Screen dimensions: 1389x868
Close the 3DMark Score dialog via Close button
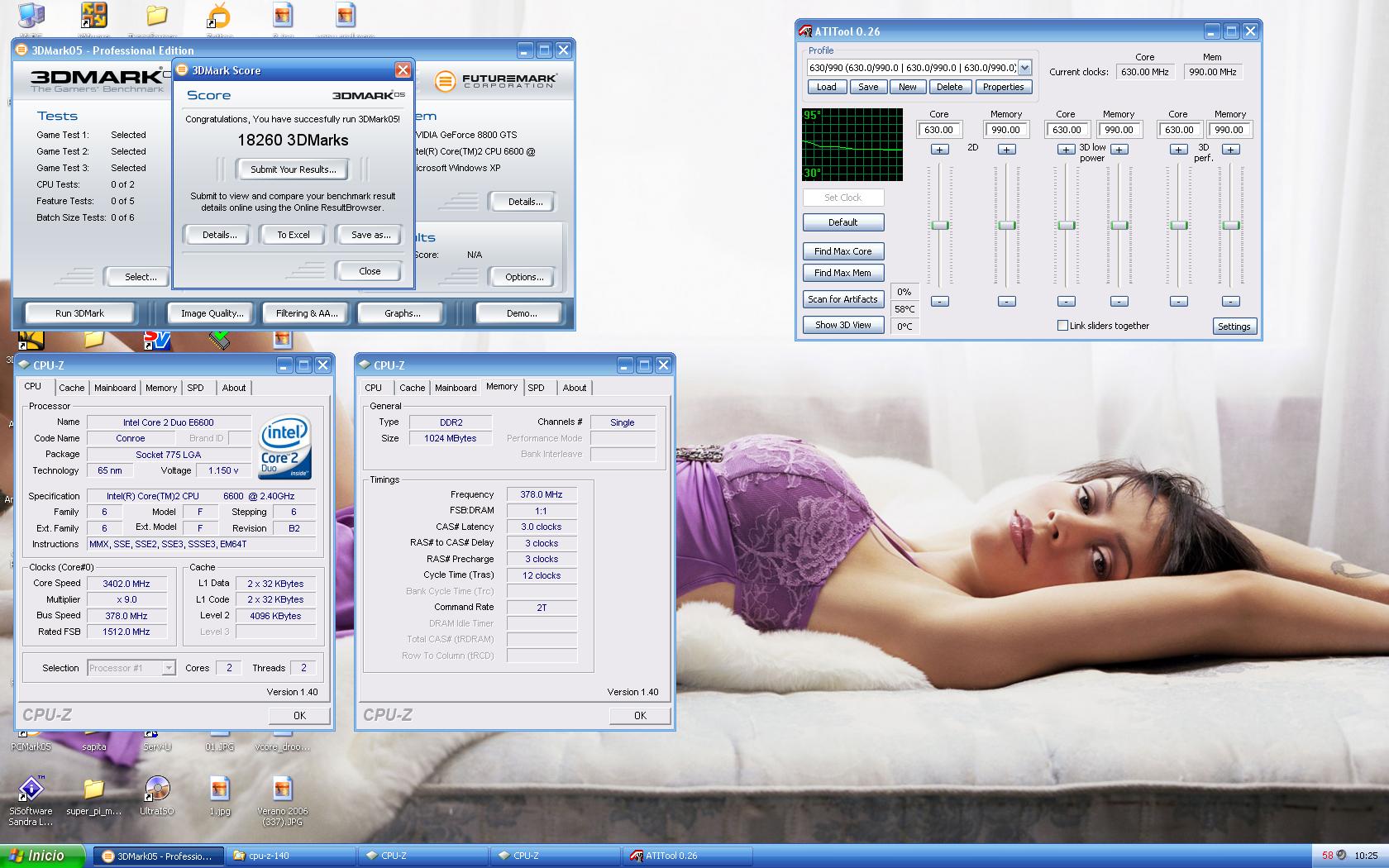point(370,271)
